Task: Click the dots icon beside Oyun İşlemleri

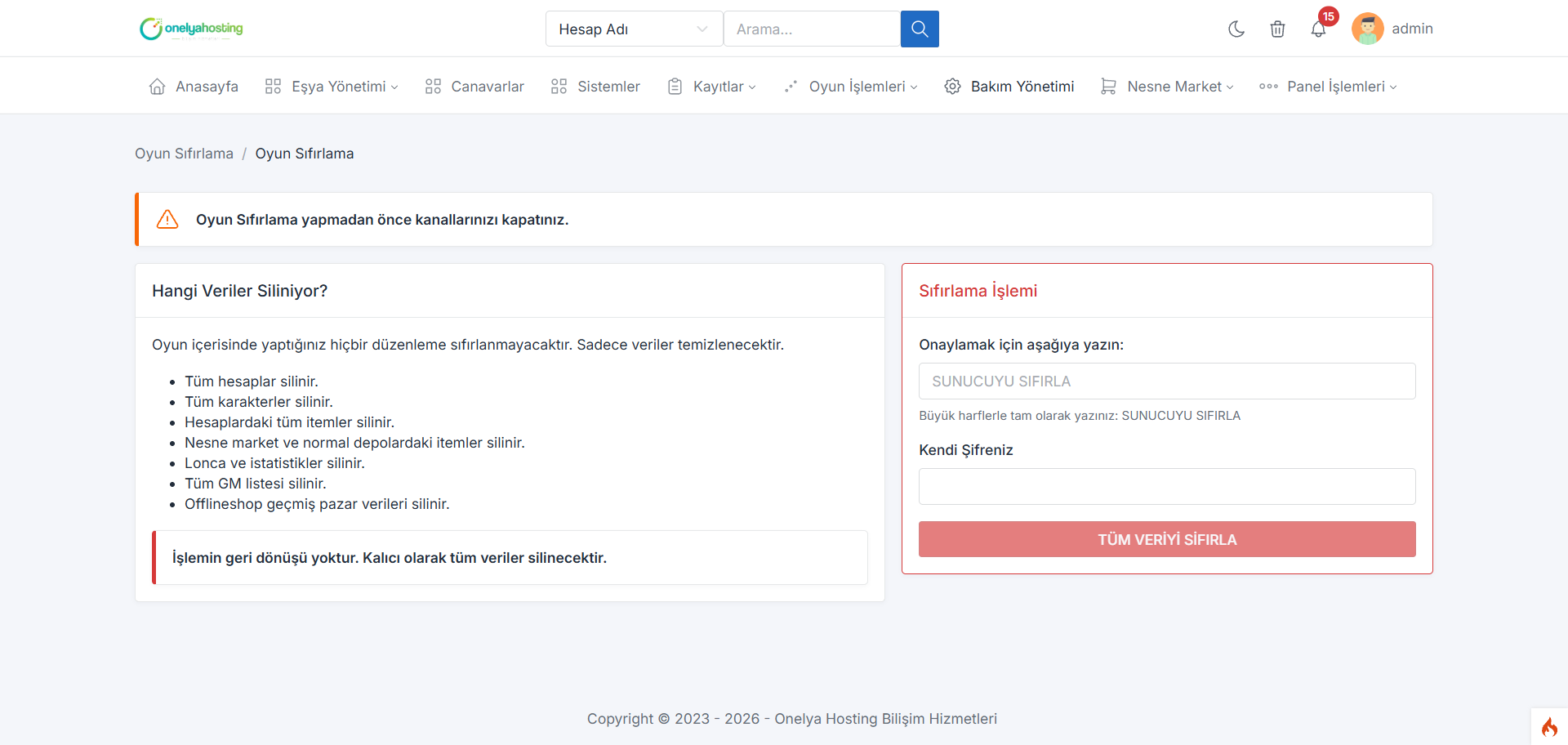Action: pos(791,86)
